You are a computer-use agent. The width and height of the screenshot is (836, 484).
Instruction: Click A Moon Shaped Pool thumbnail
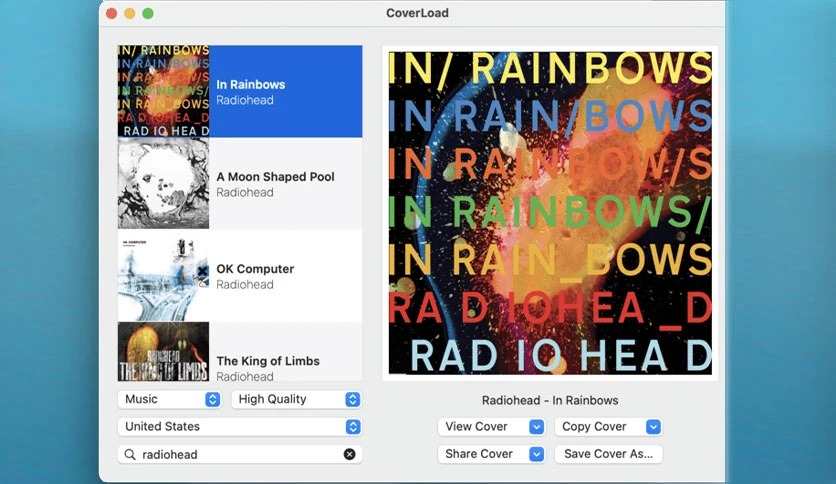click(x=163, y=183)
